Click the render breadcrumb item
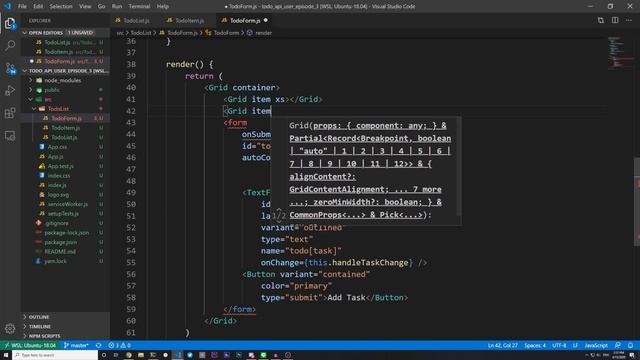 click(263, 33)
